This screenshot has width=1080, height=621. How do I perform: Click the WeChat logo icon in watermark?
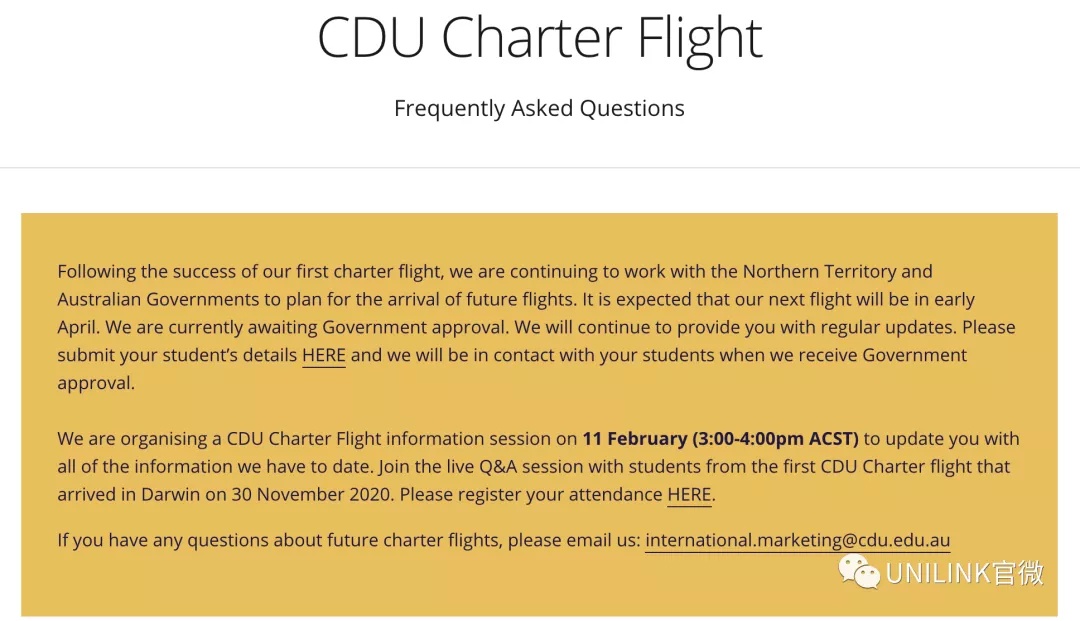tap(859, 572)
